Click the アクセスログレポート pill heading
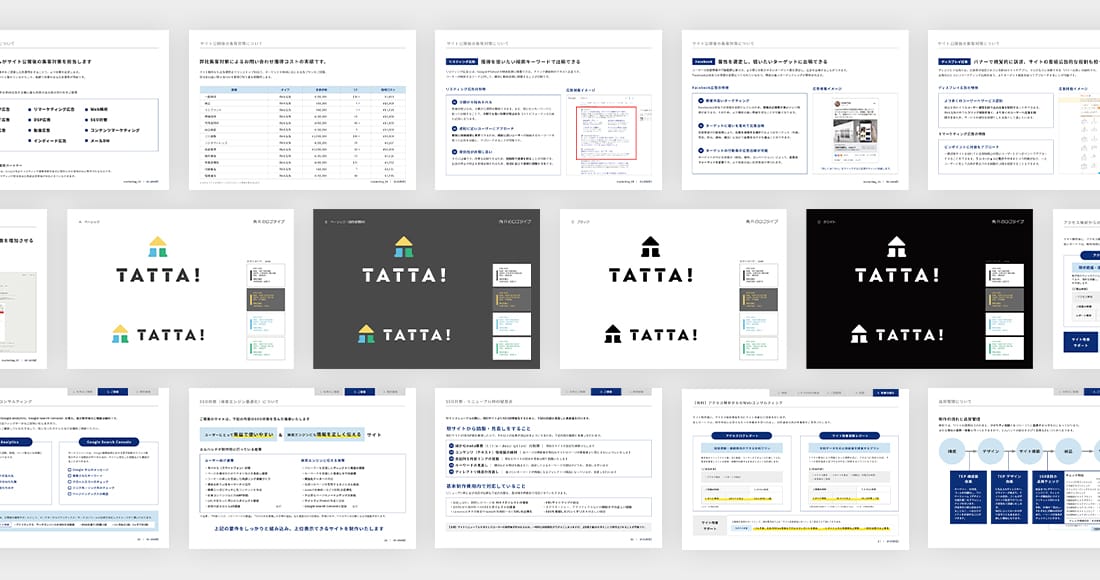 tap(743, 436)
